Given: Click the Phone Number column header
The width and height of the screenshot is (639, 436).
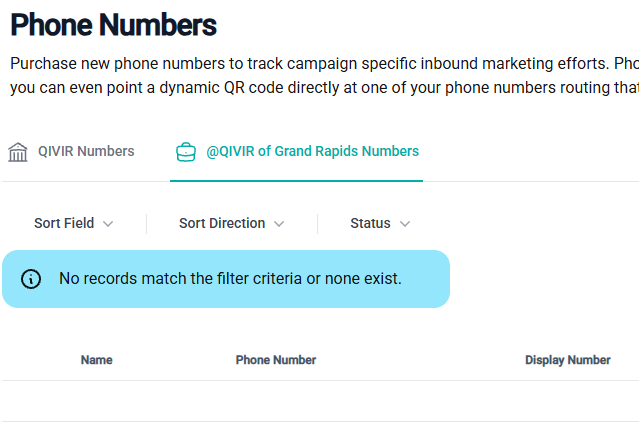Looking at the screenshot, I should tap(276, 360).
